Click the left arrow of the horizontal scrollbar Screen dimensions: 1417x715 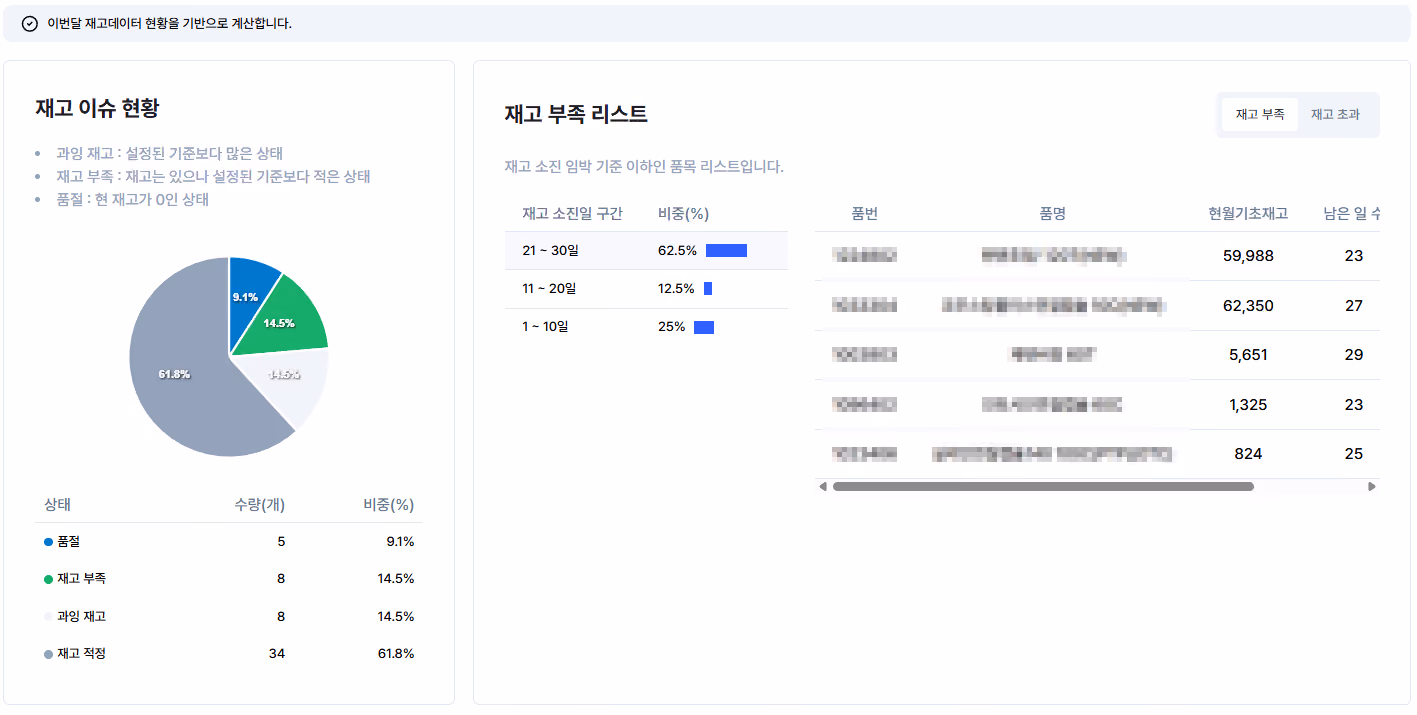tap(823, 487)
